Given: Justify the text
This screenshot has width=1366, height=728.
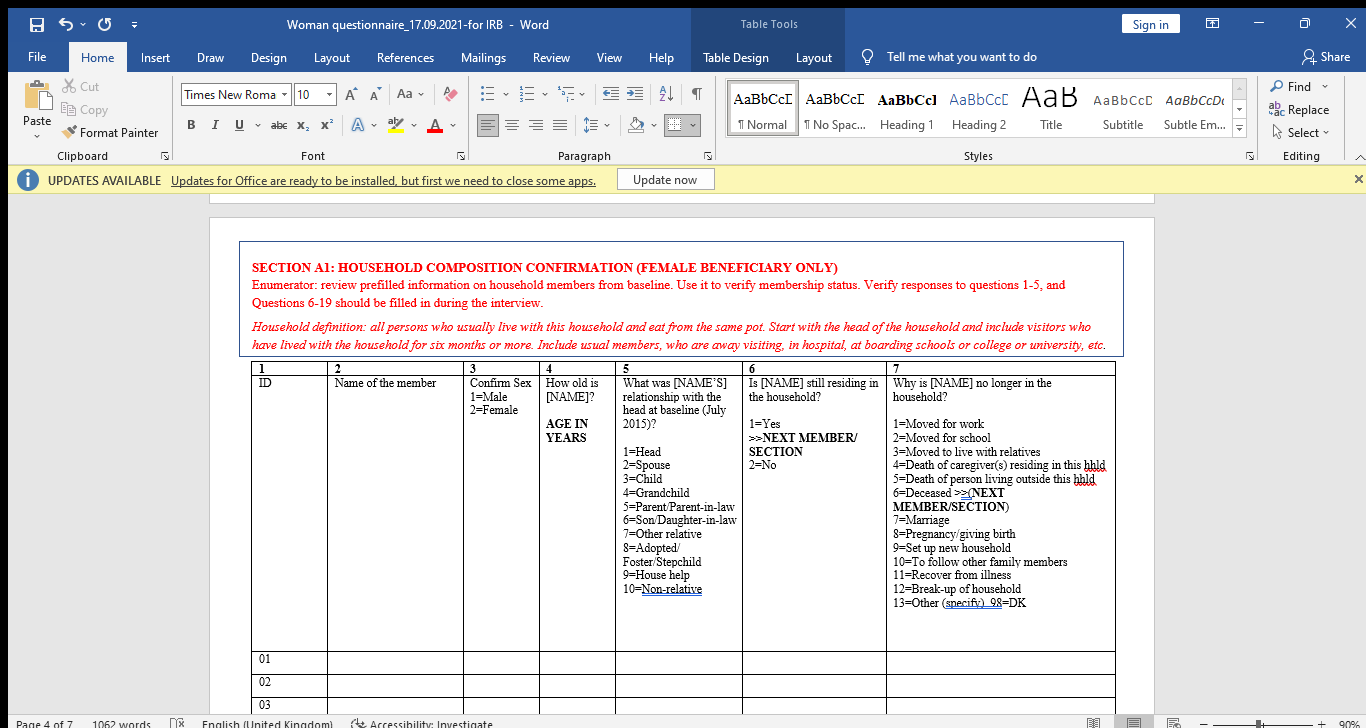Looking at the screenshot, I should (560, 125).
